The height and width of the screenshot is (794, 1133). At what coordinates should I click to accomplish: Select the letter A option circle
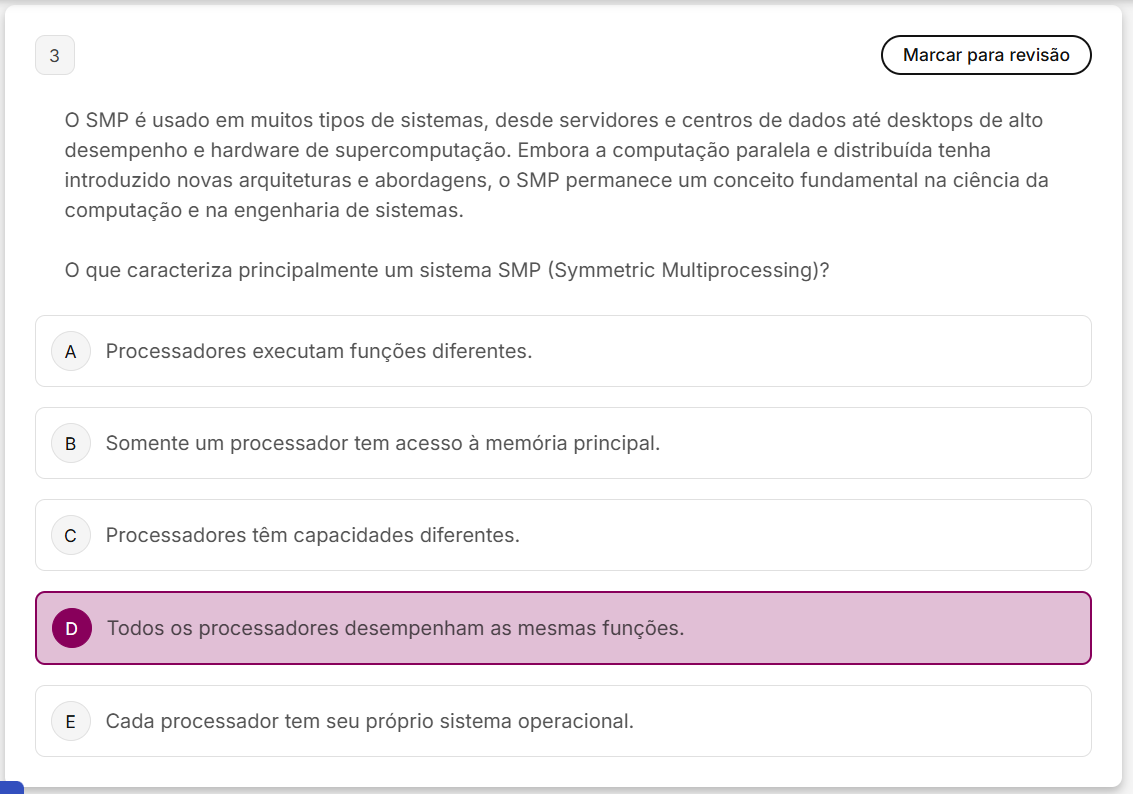pos(71,351)
